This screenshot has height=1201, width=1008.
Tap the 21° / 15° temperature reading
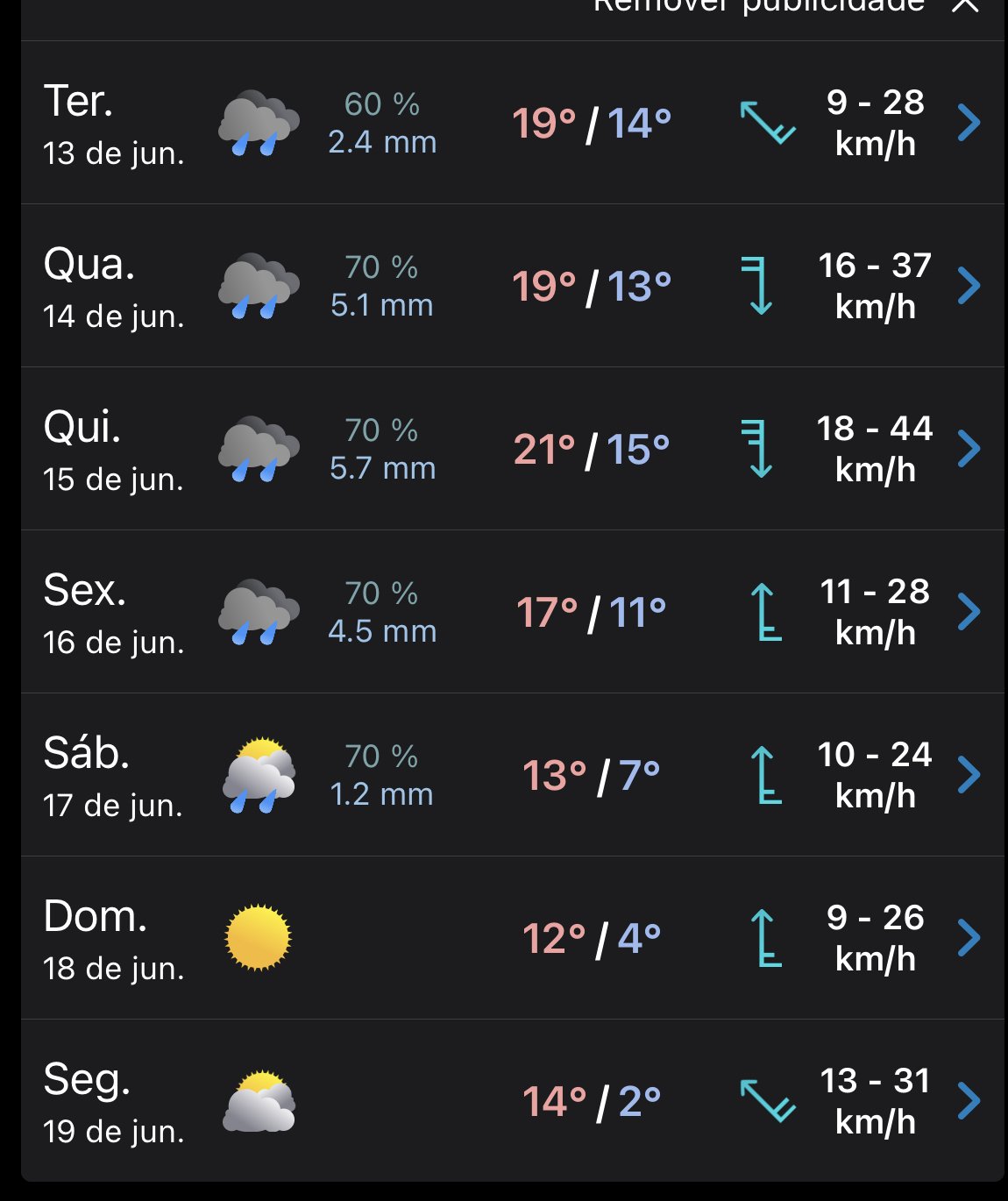[592, 450]
